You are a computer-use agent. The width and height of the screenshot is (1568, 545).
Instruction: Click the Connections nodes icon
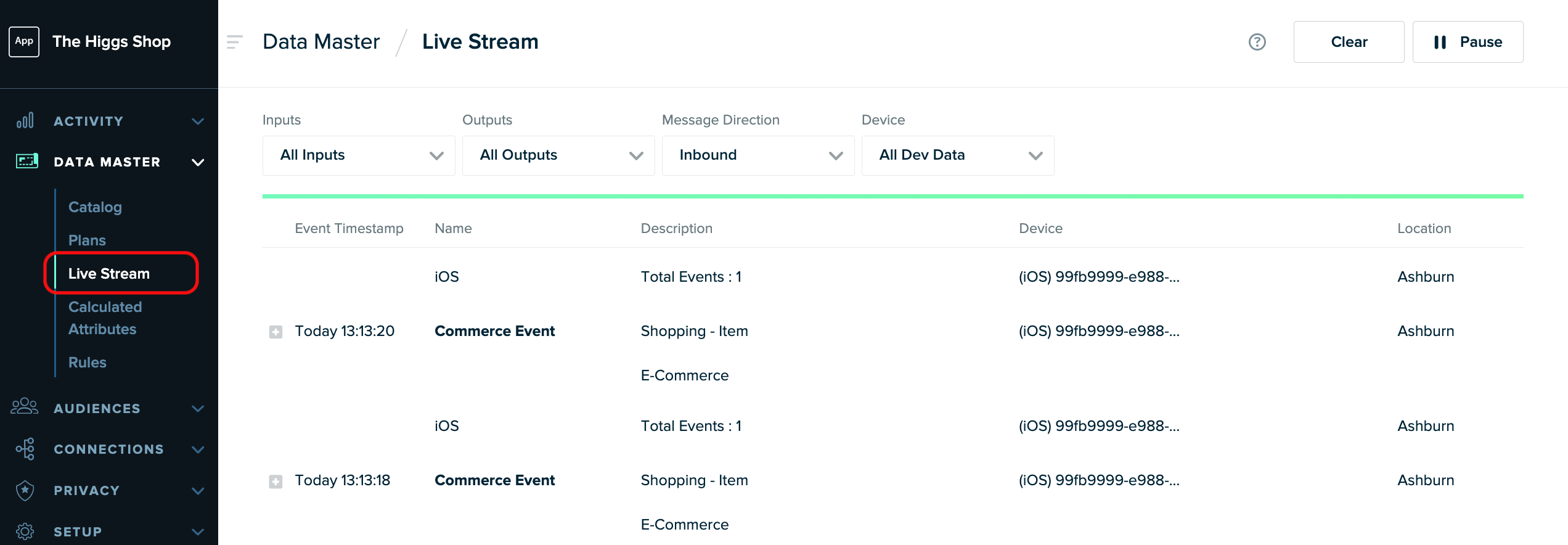coord(25,449)
